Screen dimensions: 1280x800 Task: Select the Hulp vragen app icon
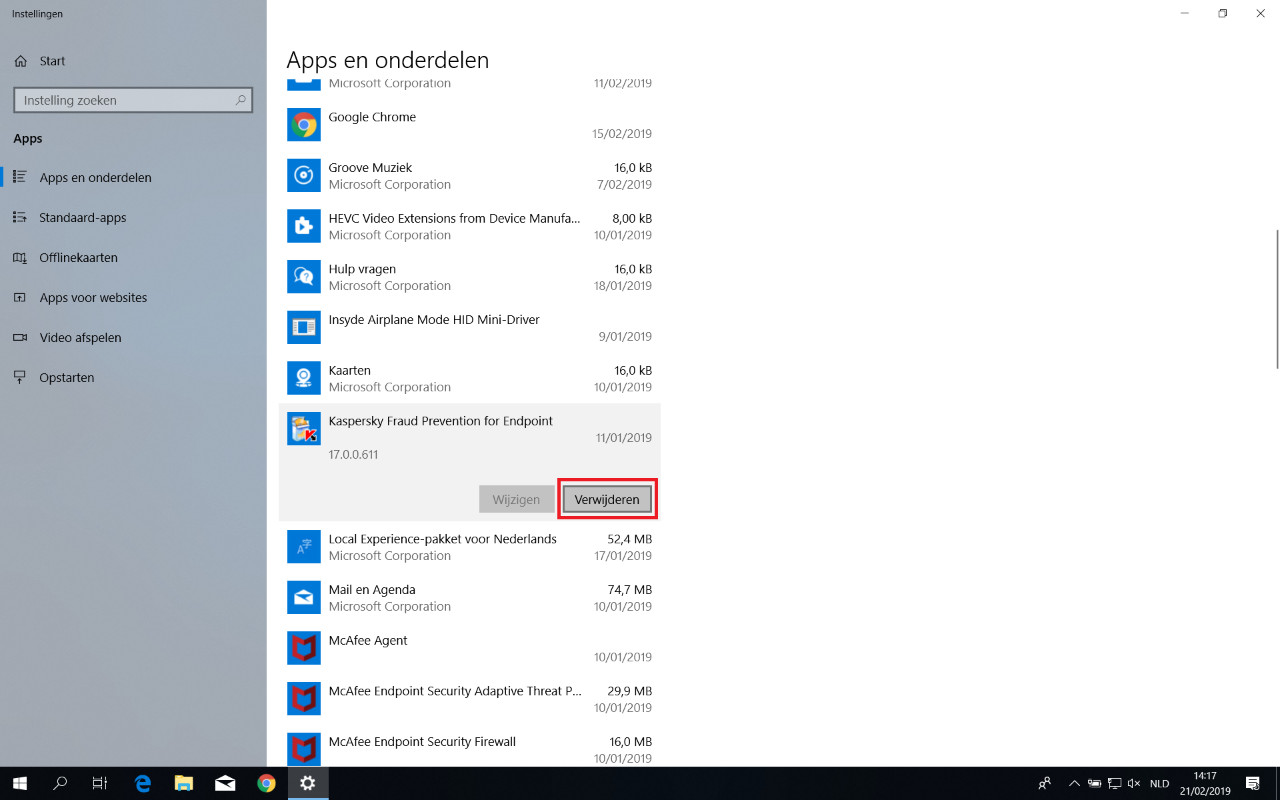tap(304, 277)
